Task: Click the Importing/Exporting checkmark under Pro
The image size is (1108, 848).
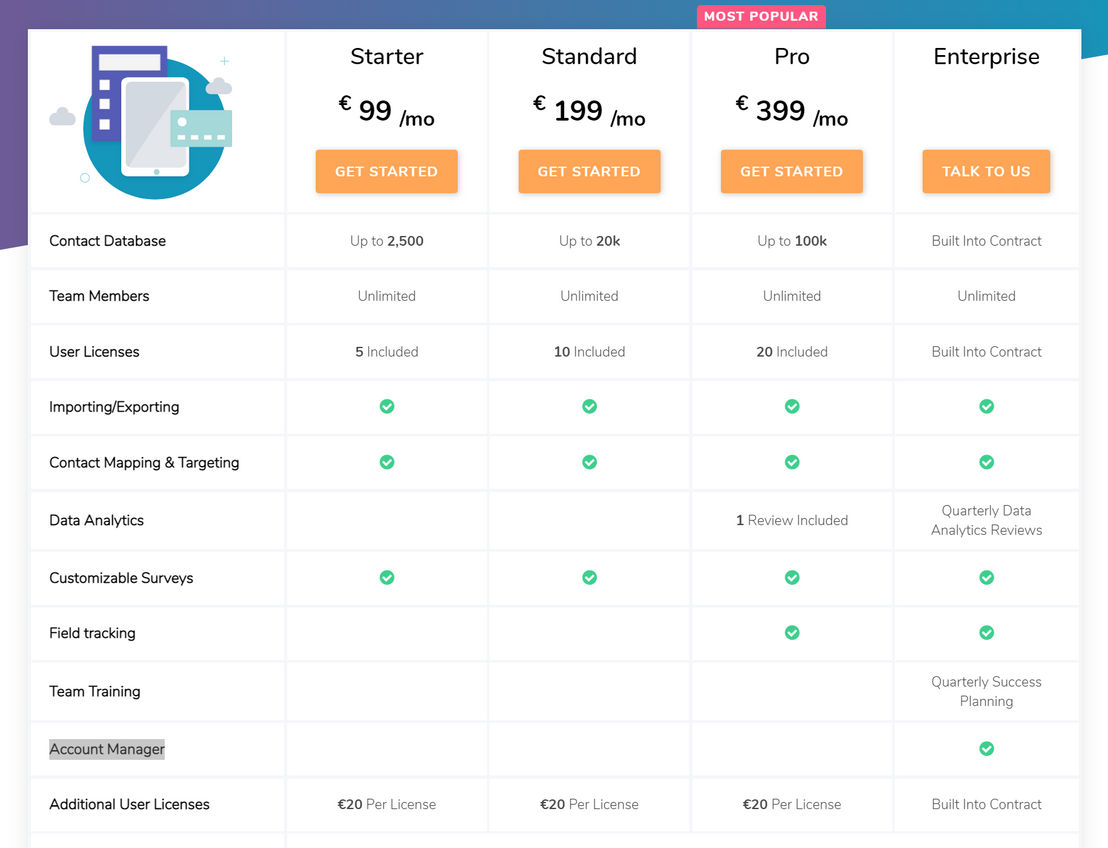Action: (x=792, y=406)
